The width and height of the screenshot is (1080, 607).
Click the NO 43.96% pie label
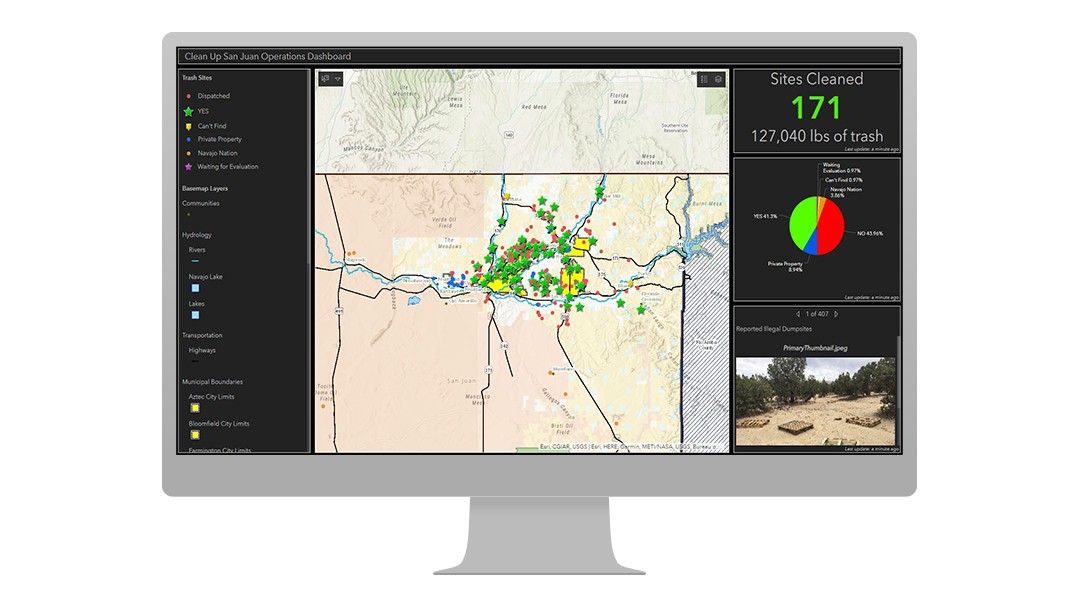tap(870, 234)
